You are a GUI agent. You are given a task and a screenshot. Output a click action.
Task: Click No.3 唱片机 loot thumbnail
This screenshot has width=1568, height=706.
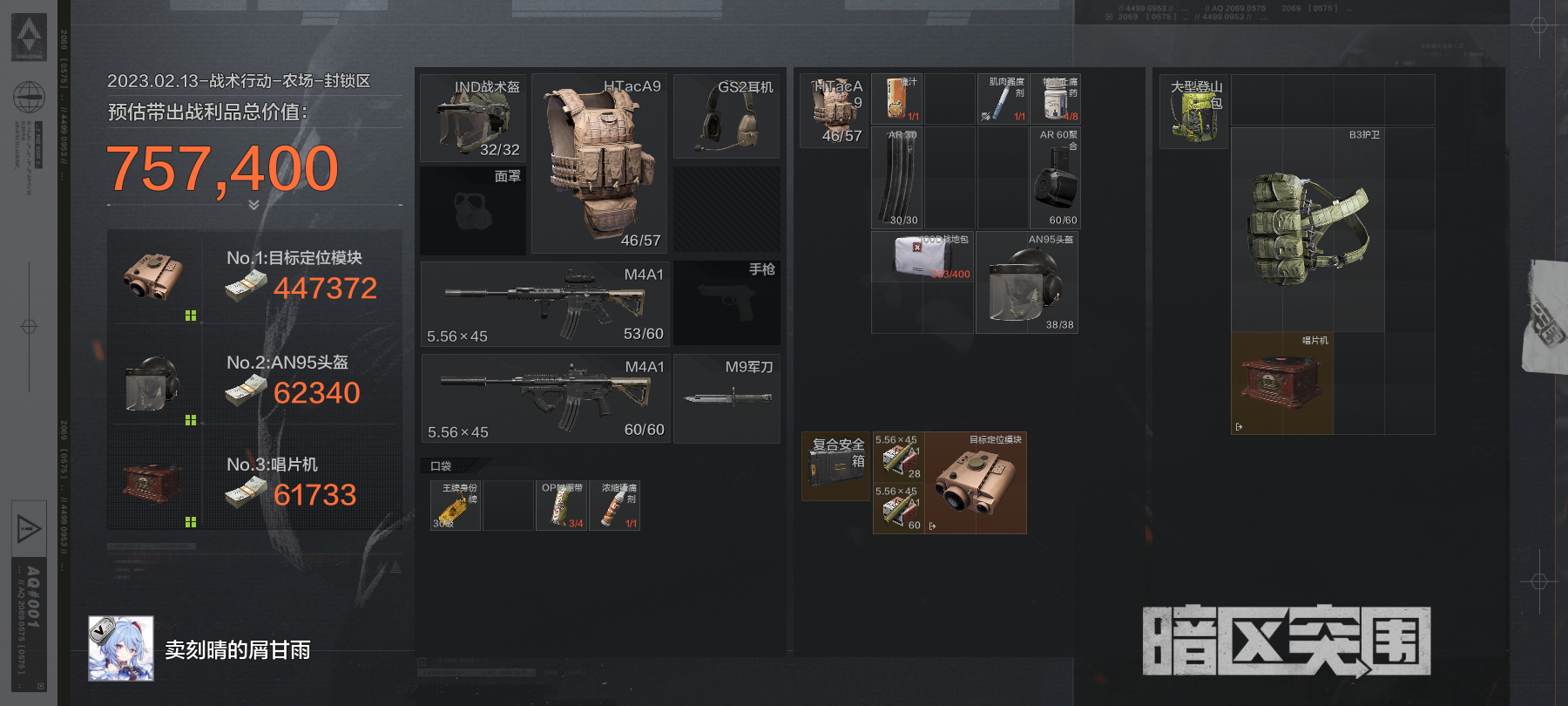click(x=152, y=484)
